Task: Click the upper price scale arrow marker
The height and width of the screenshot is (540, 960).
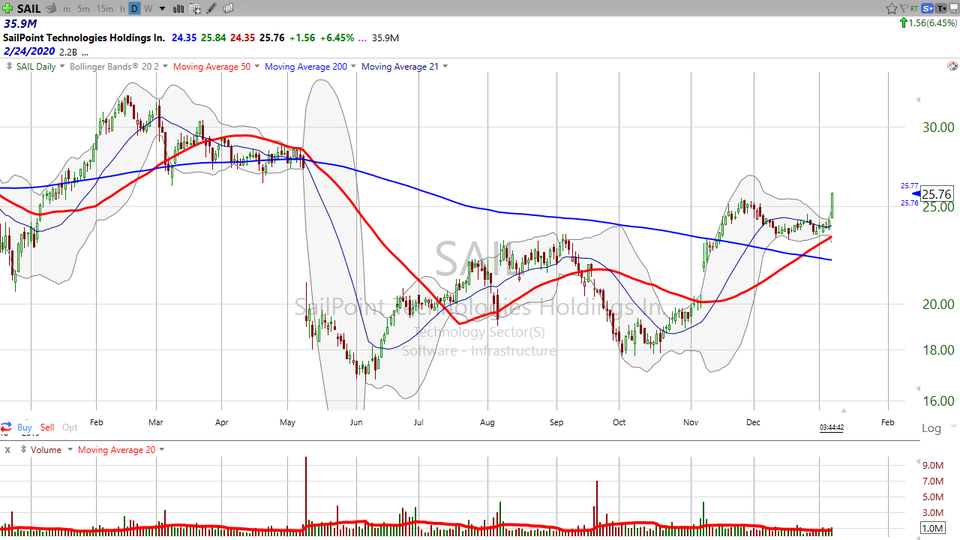Action: pyautogui.click(x=918, y=100)
